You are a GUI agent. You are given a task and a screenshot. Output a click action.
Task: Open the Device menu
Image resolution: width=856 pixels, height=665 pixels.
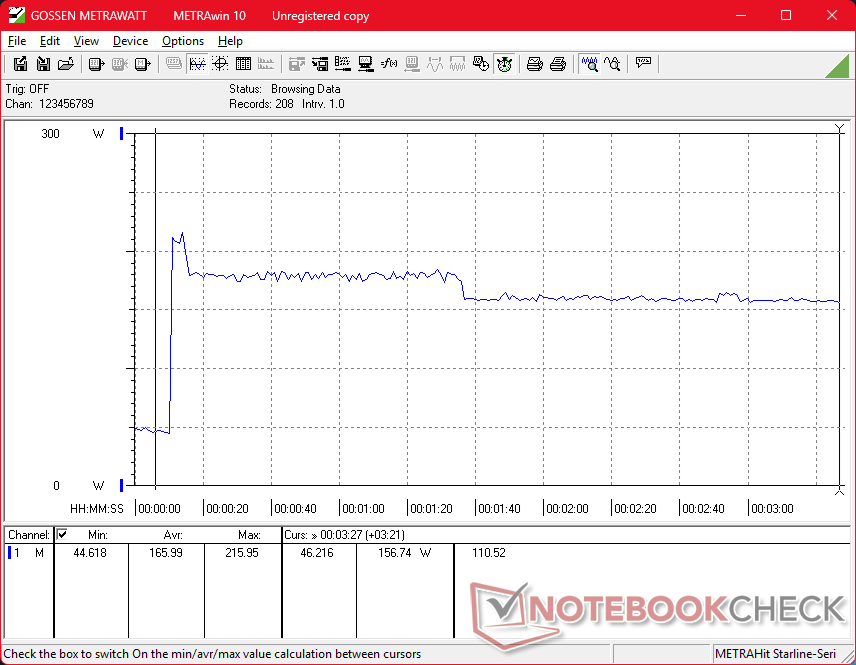130,41
